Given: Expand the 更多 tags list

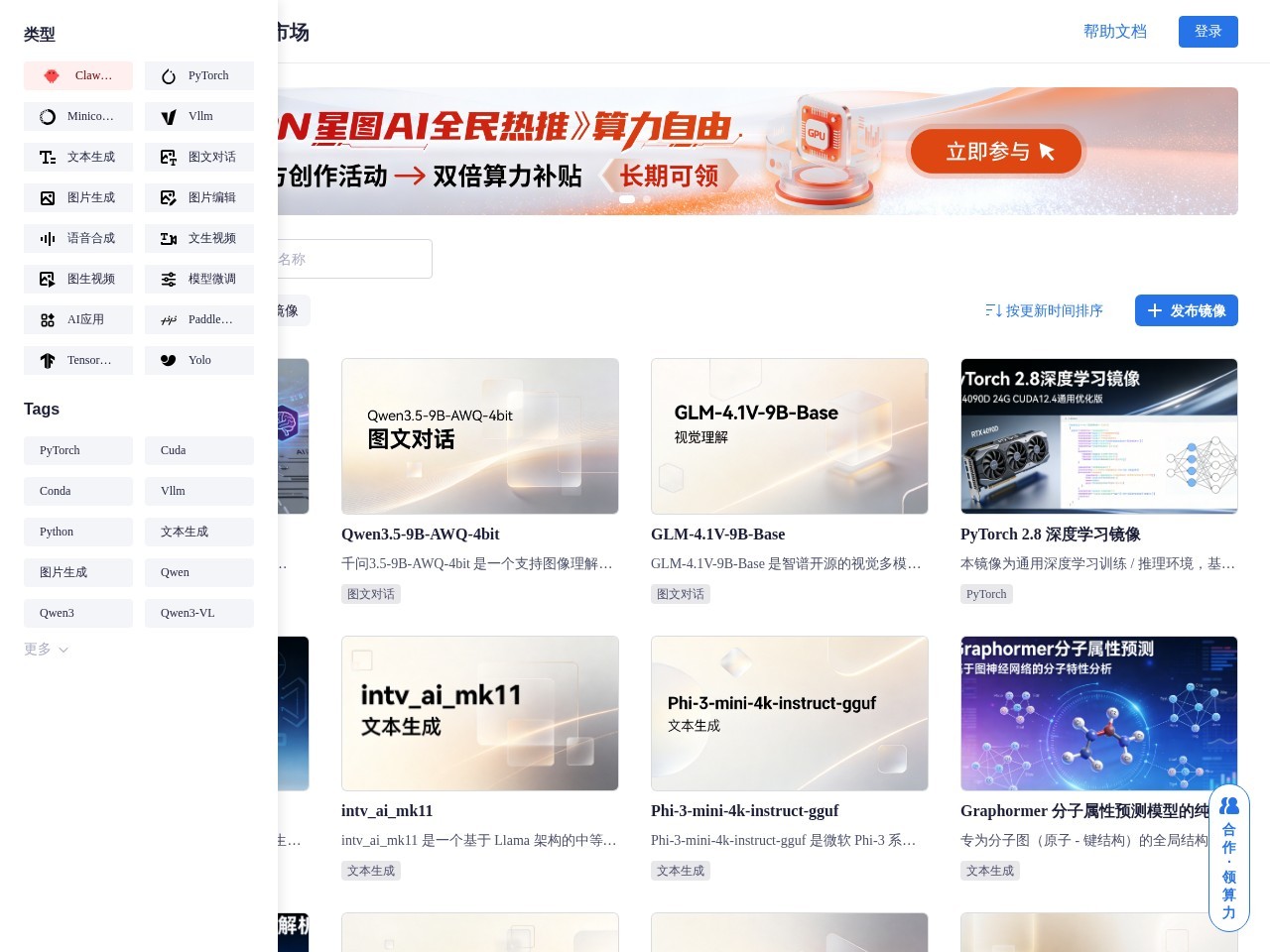Looking at the screenshot, I should [46, 650].
